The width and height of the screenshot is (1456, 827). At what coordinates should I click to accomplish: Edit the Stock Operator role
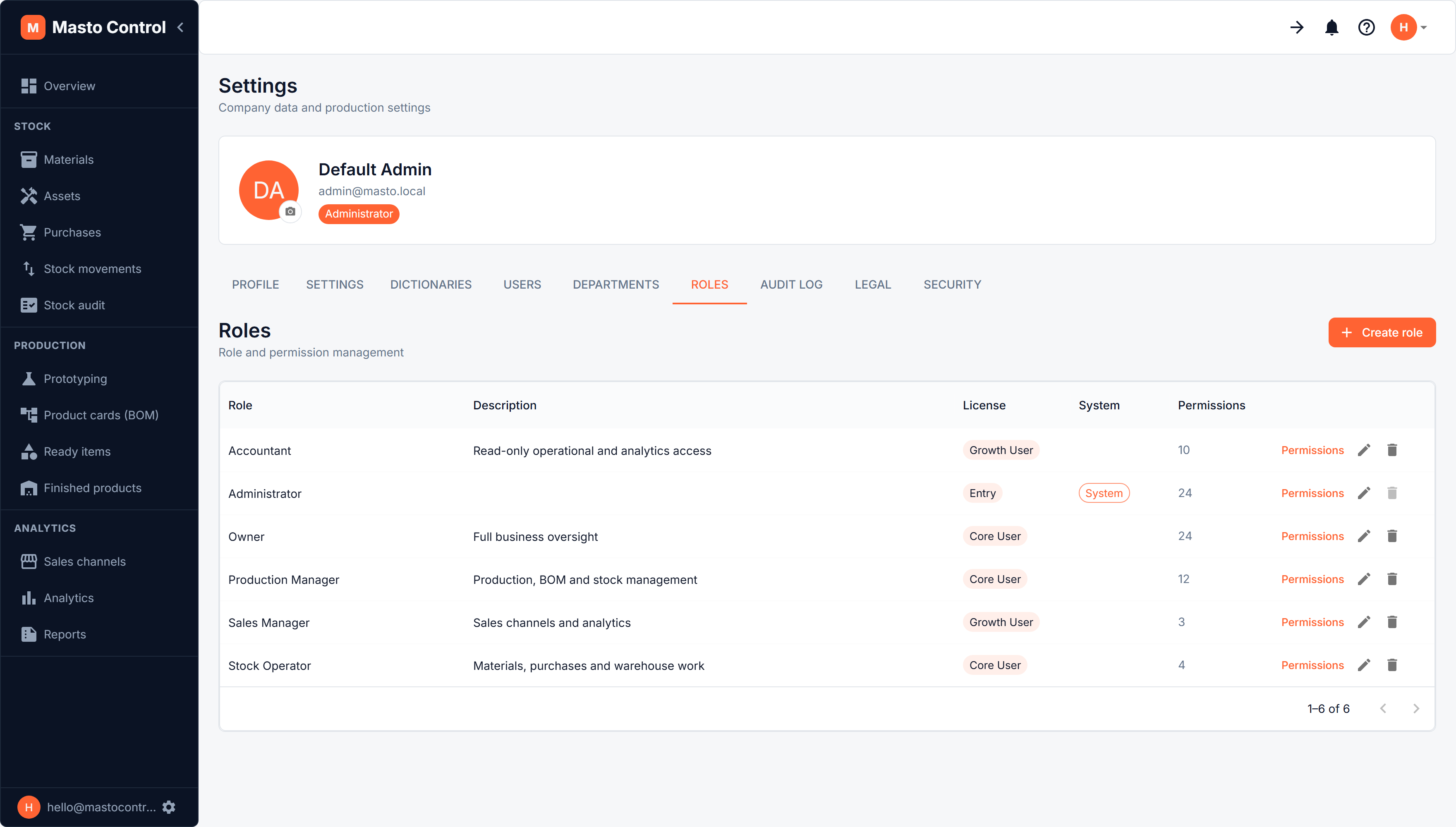1364,665
